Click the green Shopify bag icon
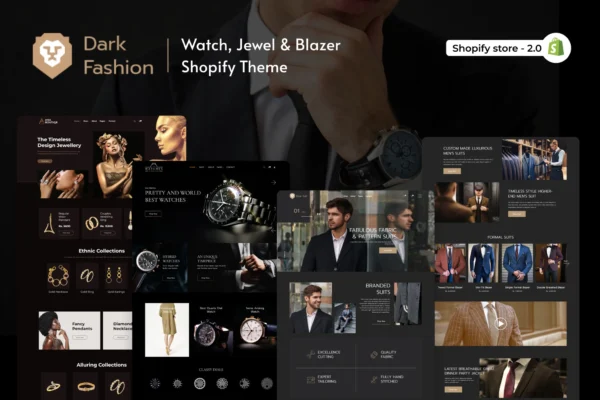 click(556, 48)
